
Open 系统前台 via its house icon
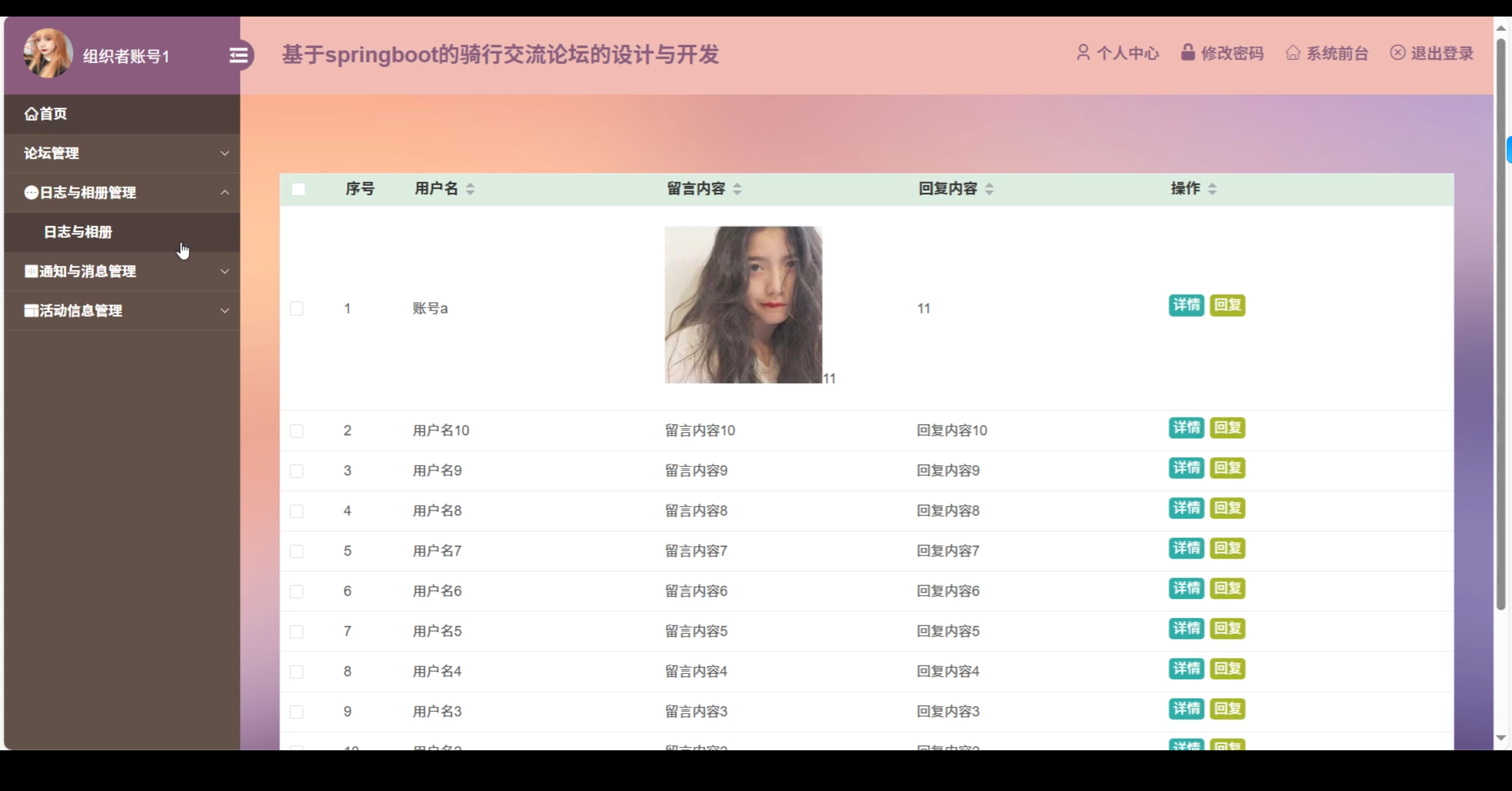(x=1292, y=53)
